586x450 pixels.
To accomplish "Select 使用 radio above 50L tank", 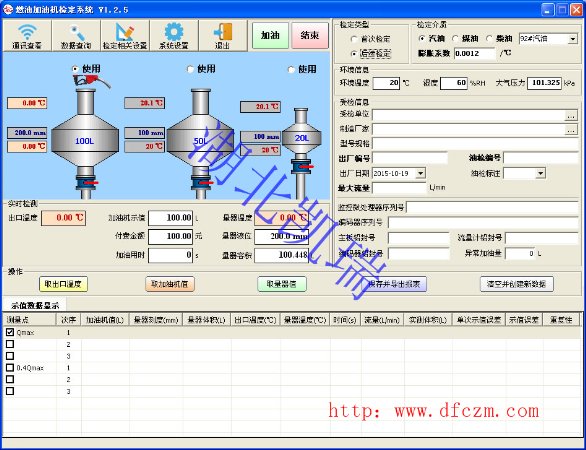I will tap(190, 69).
